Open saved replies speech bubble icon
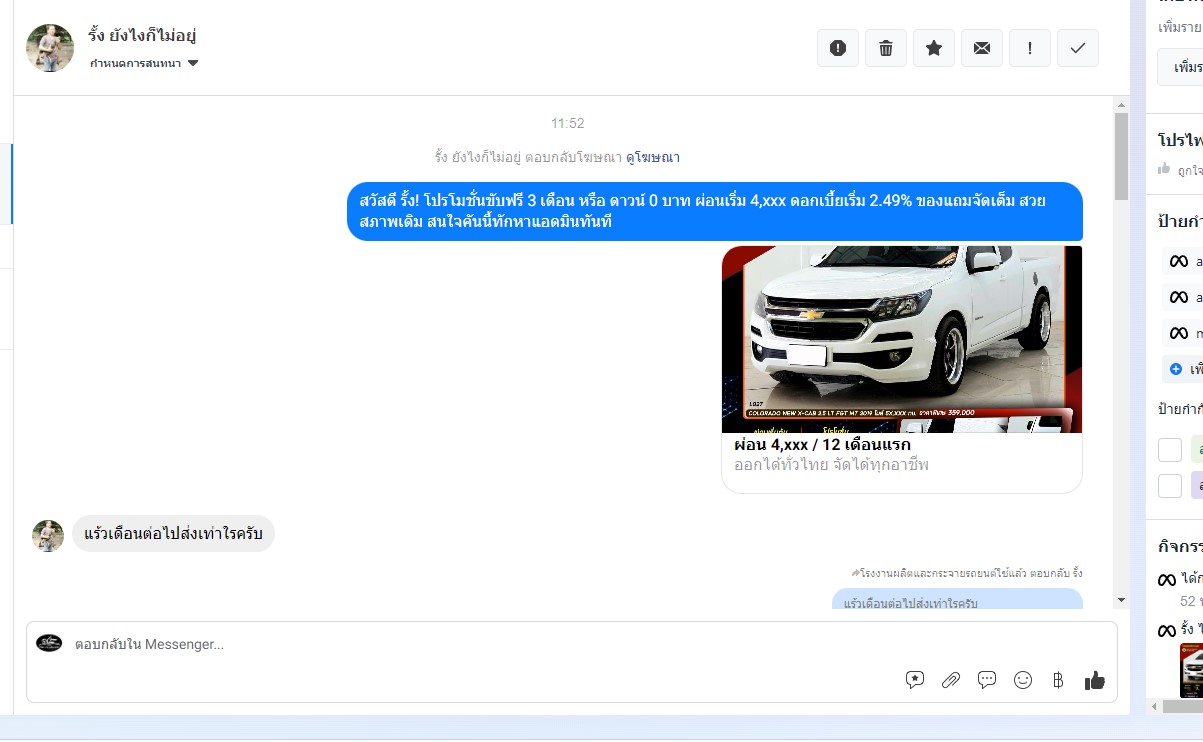The image size is (1203, 742). pyautogui.click(x=987, y=680)
